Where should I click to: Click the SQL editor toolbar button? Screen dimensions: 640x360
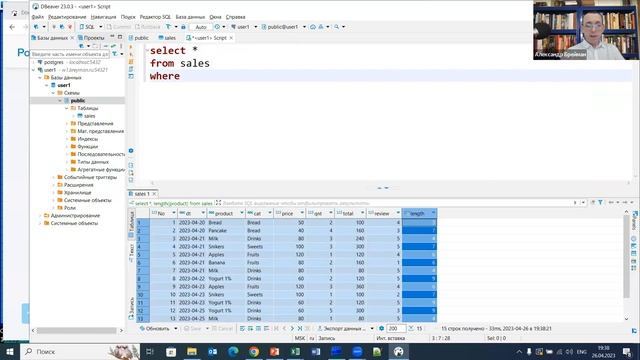click(x=87, y=27)
